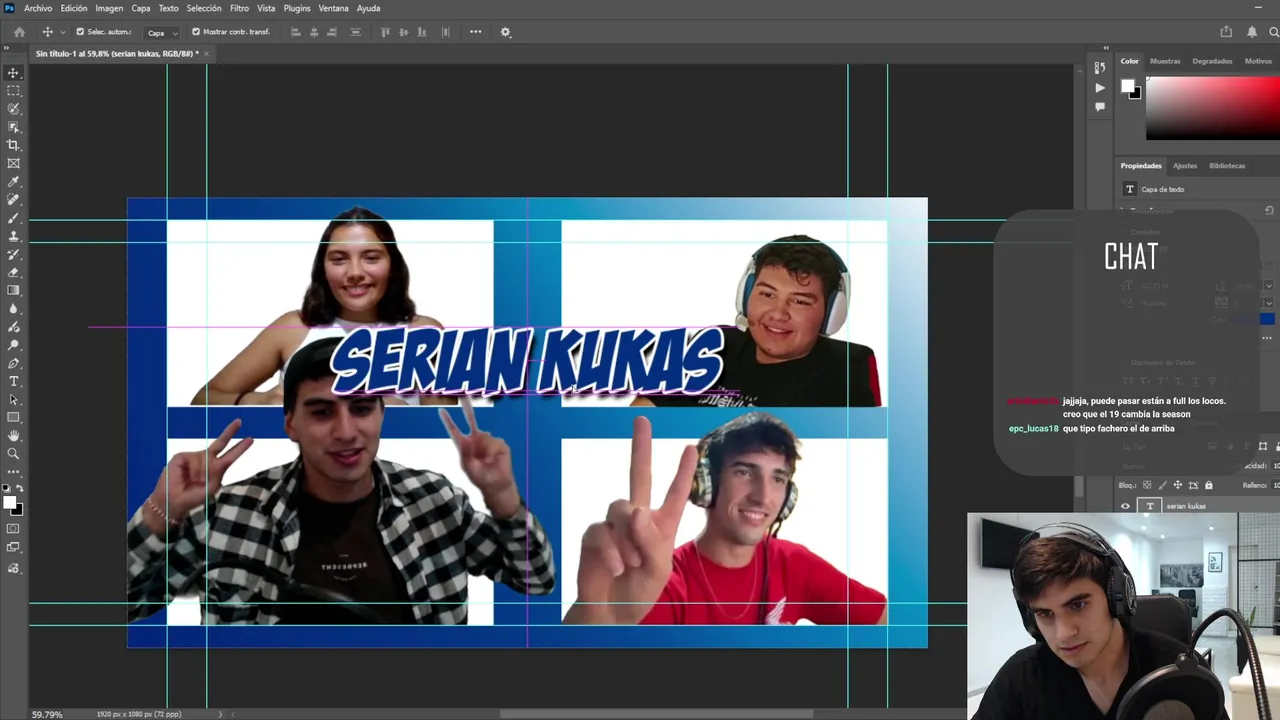Select the Gradient tool
This screenshot has width=1280, height=720.
point(13,290)
